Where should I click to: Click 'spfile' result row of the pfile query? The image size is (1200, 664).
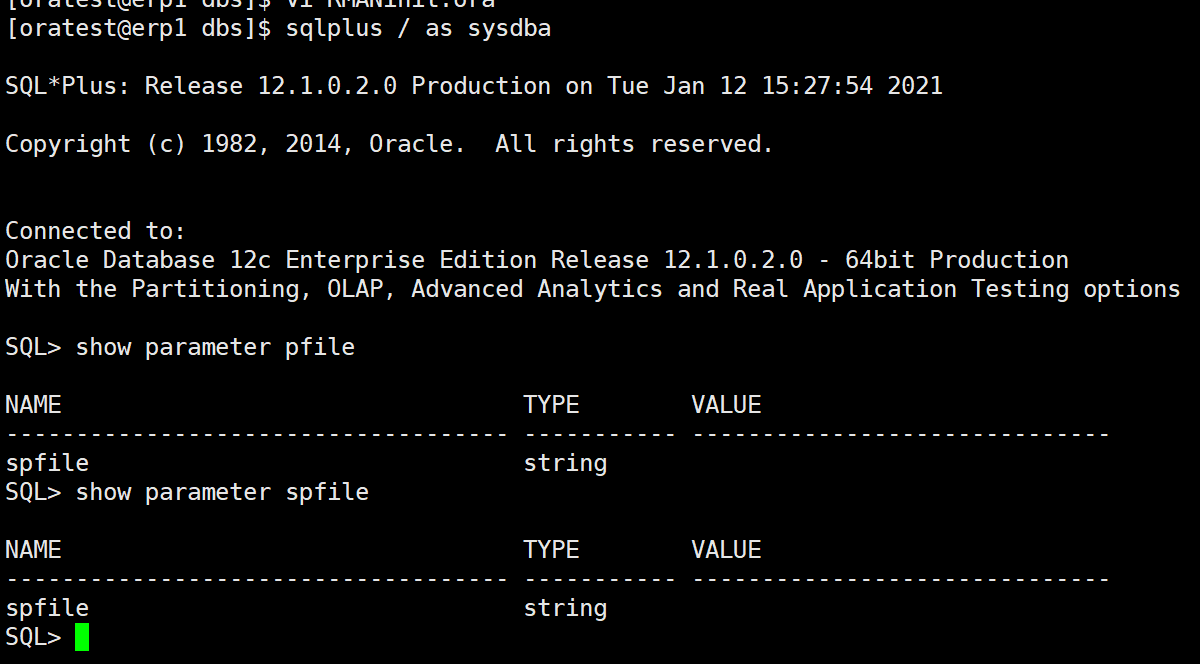(x=47, y=463)
